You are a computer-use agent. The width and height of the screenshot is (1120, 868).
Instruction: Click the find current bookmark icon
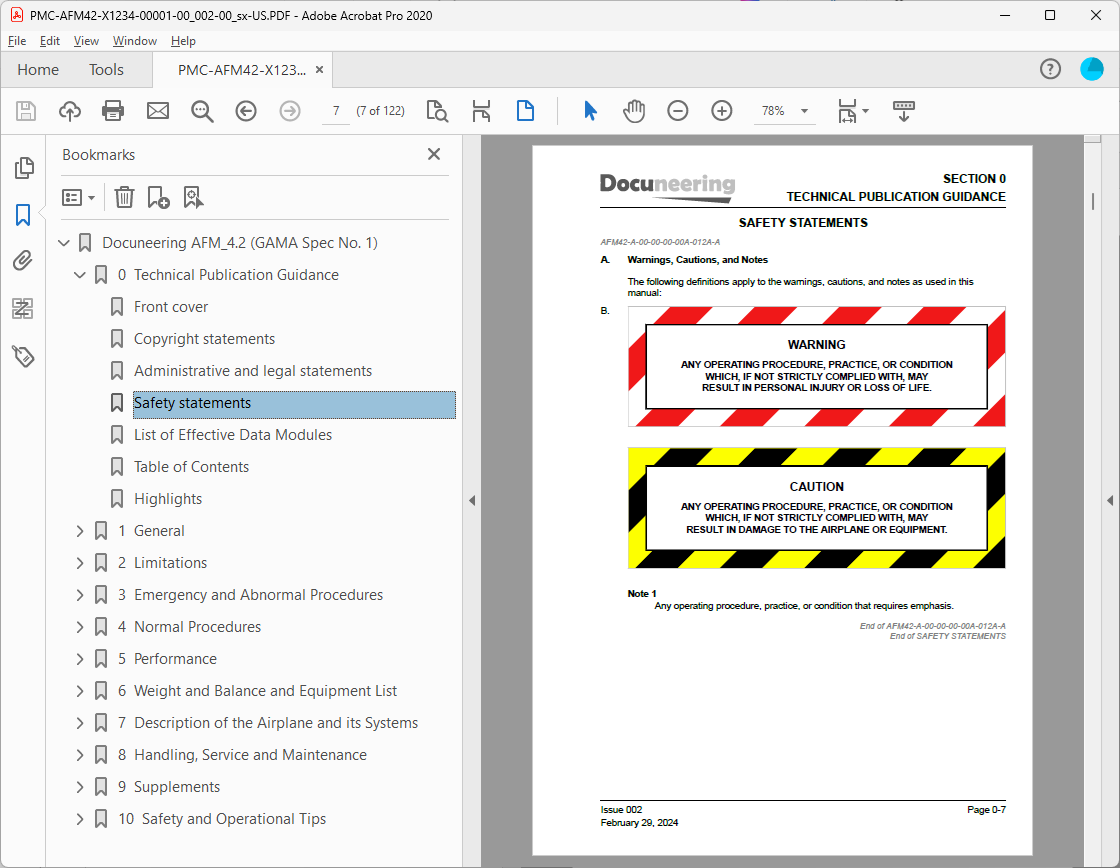pos(193,197)
